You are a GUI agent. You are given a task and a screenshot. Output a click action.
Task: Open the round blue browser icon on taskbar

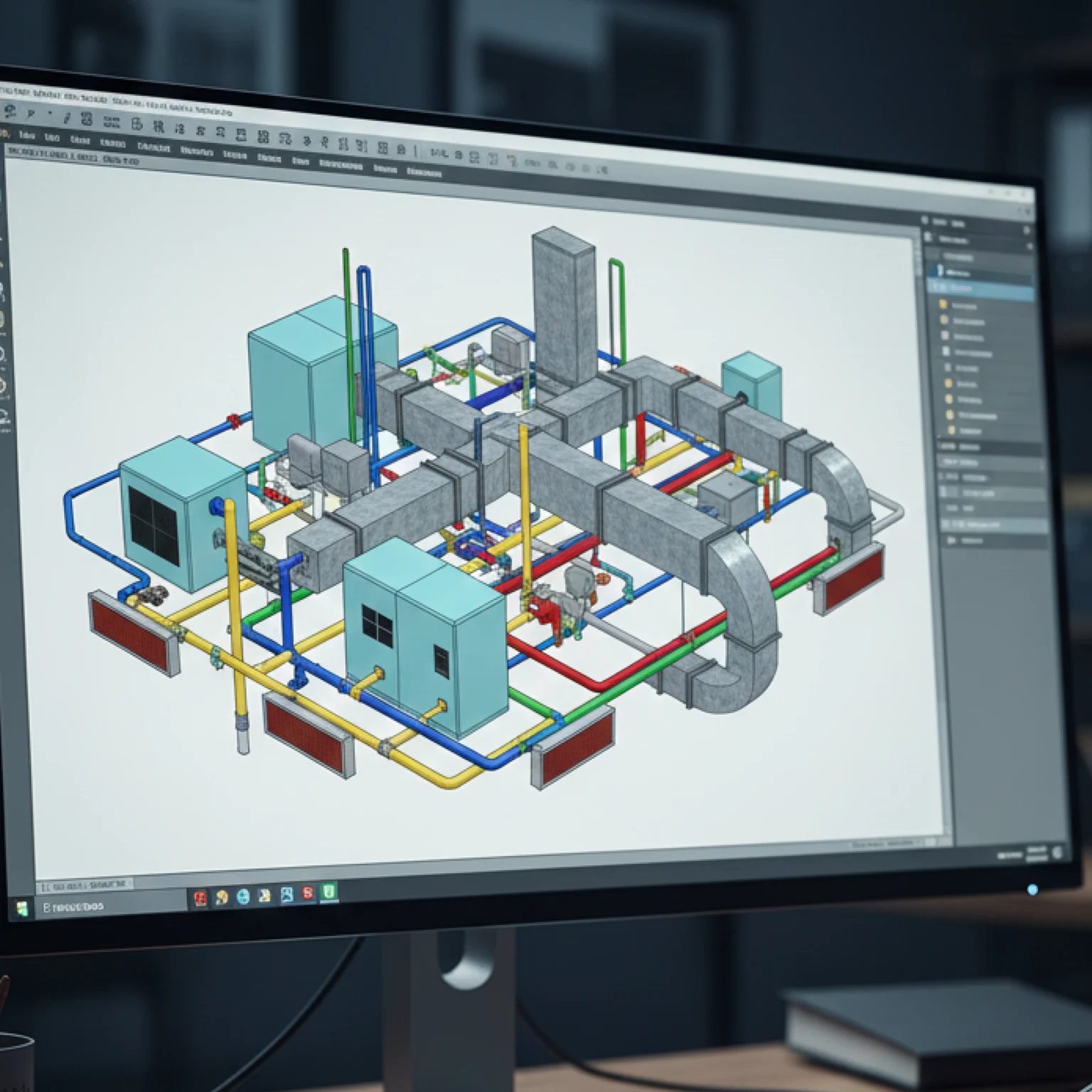(243, 896)
